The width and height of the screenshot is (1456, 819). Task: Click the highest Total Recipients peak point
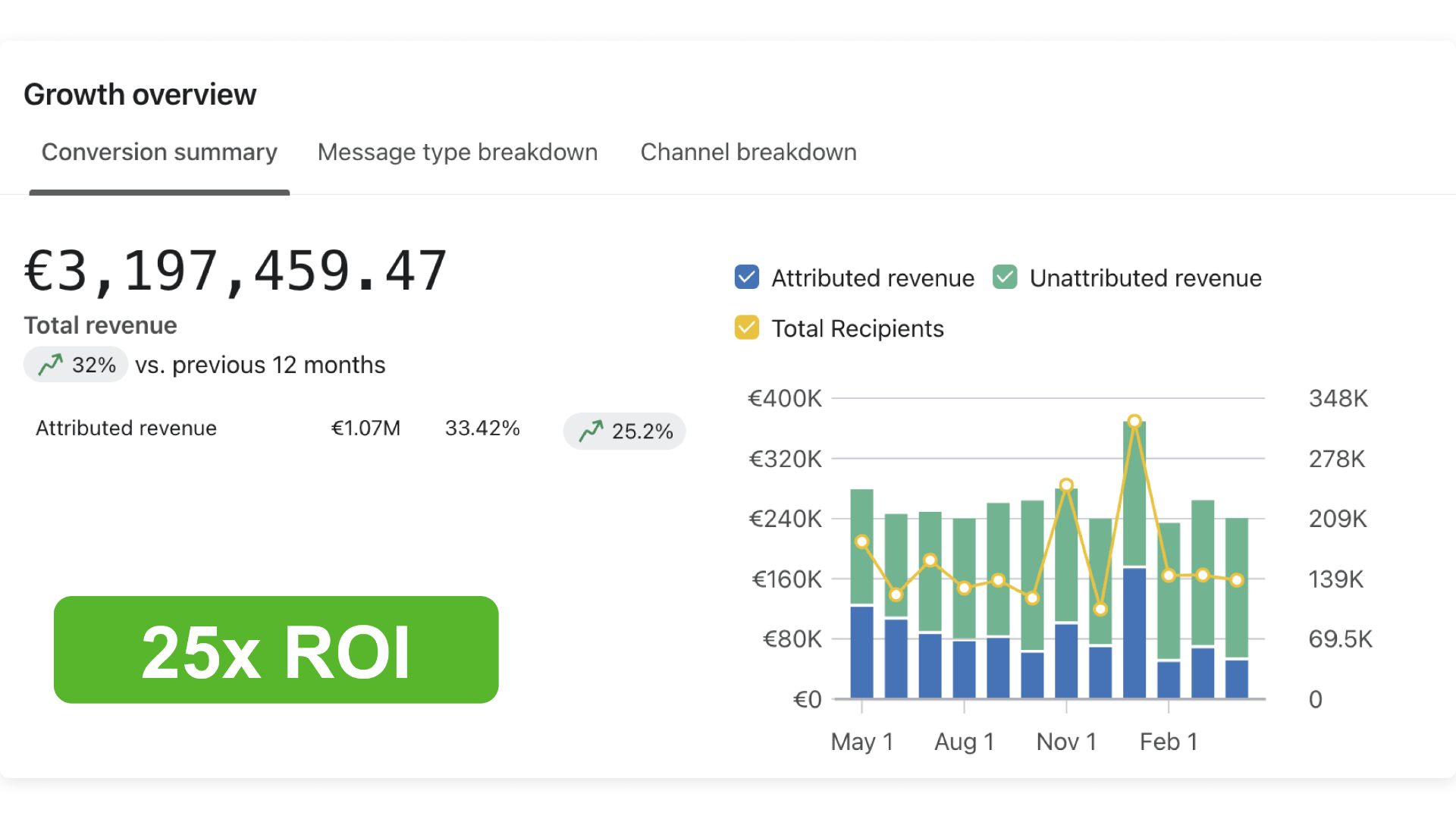[1134, 421]
